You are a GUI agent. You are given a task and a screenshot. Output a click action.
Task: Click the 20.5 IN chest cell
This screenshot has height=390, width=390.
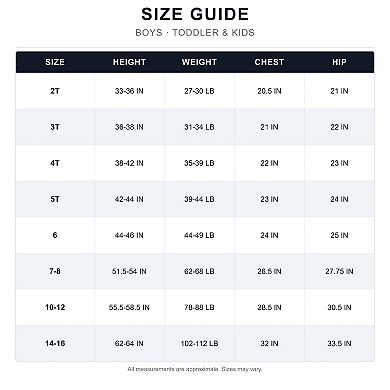coord(269,91)
